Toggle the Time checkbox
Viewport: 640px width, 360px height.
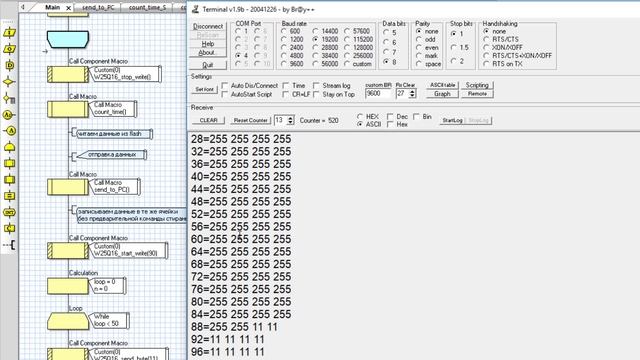pos(286,85)
